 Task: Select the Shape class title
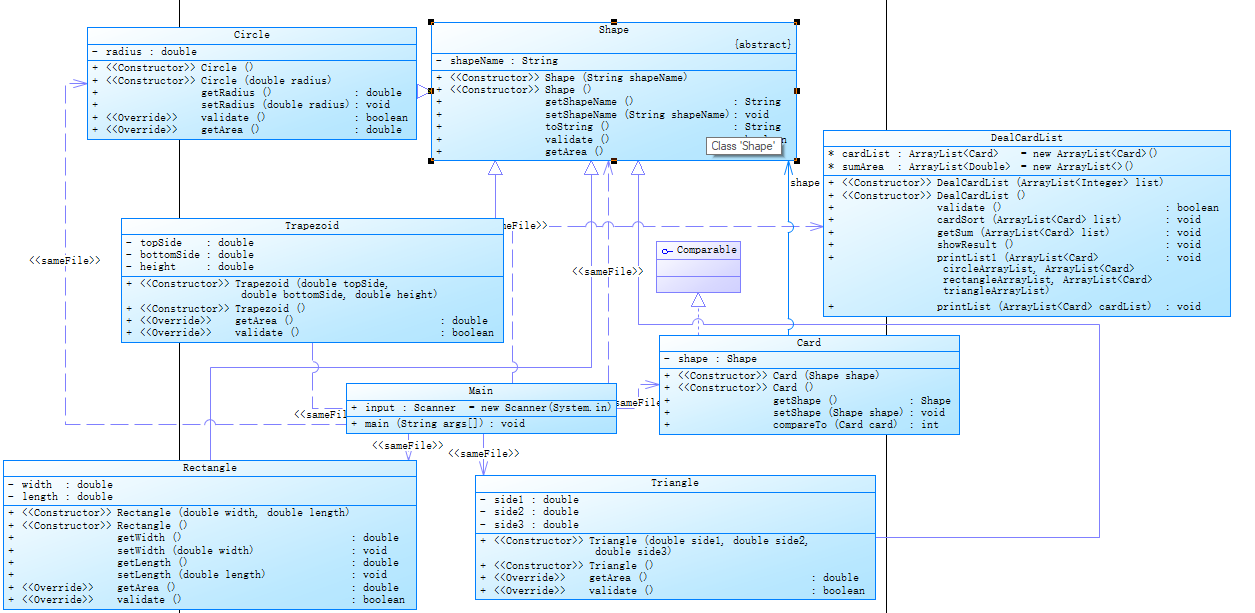(x=613, y=30)
